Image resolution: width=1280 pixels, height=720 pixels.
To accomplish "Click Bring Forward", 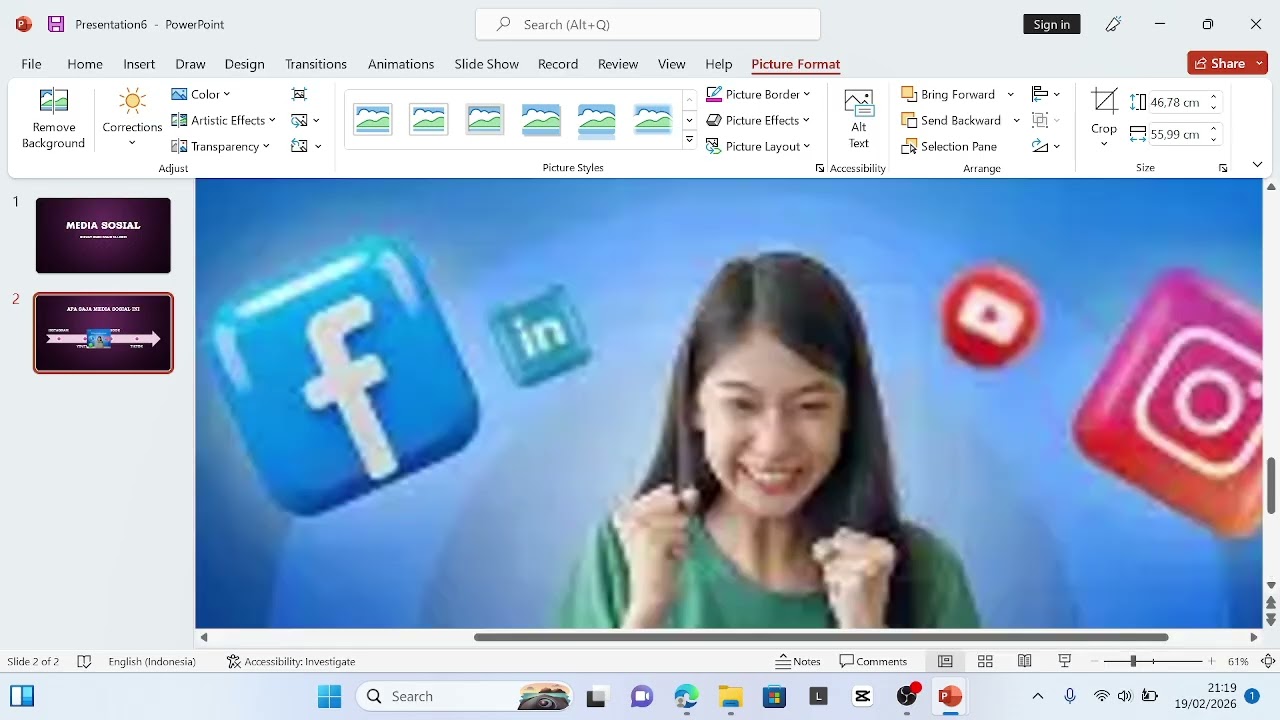I will [x=949, y=94].
